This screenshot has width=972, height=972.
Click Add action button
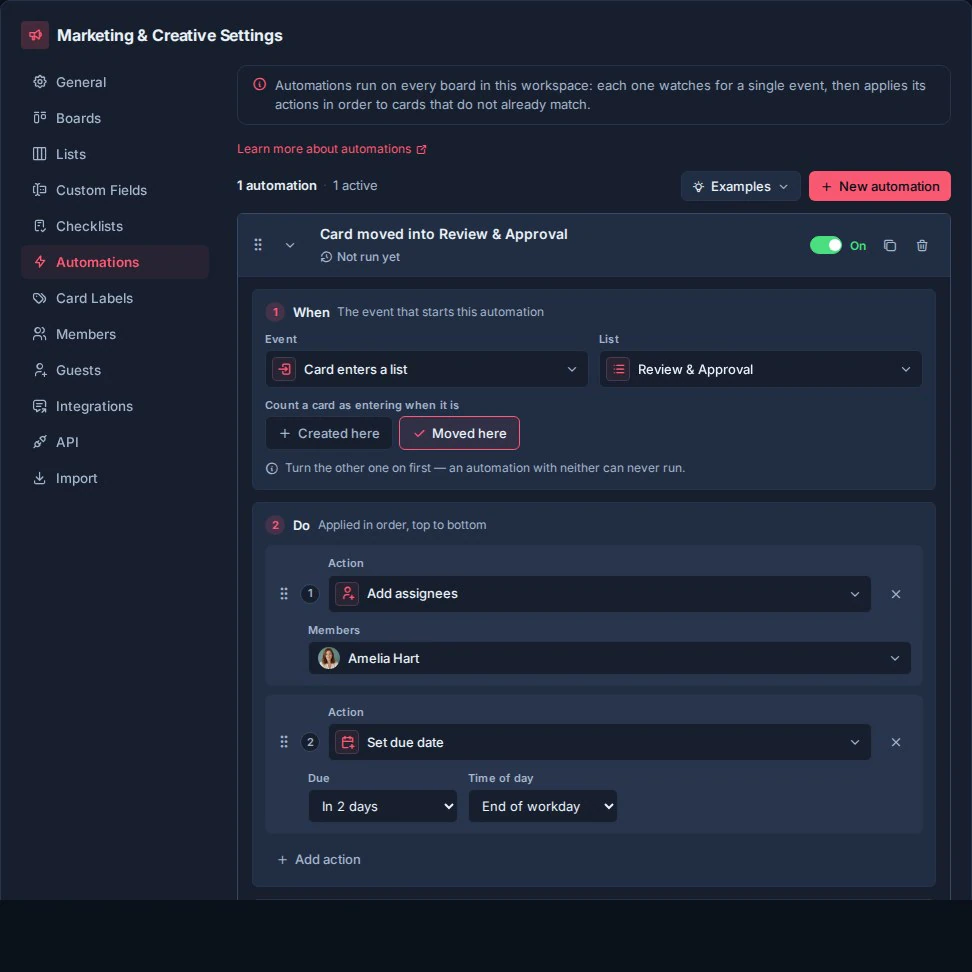click(x=319, y=859)
